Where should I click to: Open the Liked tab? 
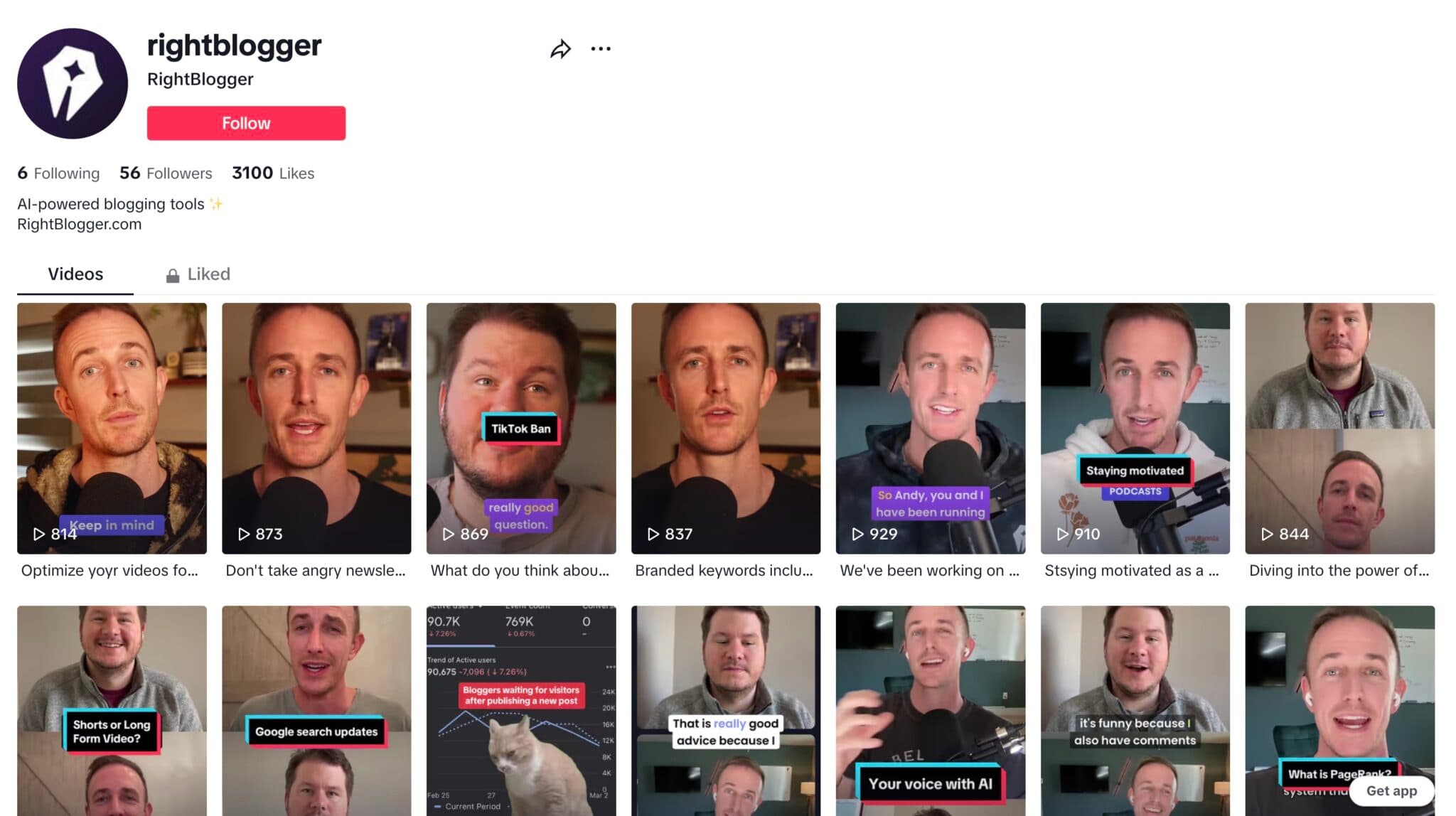(208, 274)
